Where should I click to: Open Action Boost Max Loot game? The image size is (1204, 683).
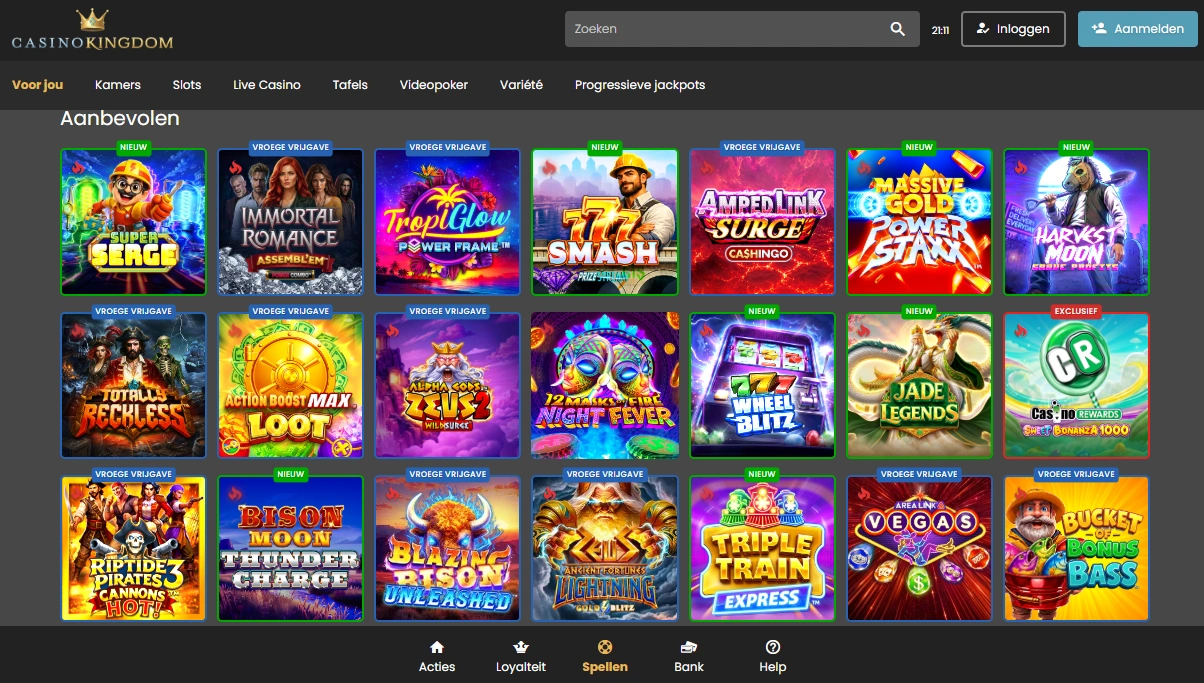290,385
